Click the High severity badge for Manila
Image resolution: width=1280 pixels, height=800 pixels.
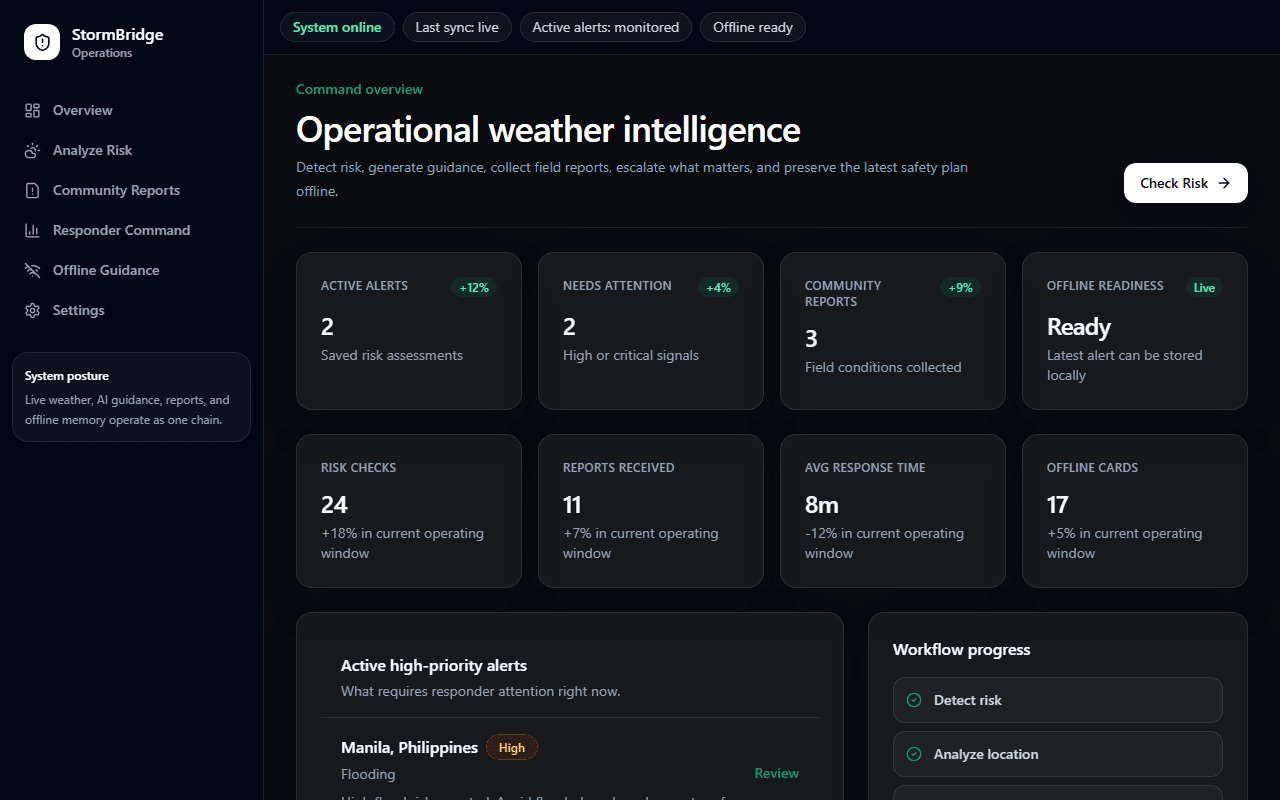pyautogui.click(x=512, y=748)
